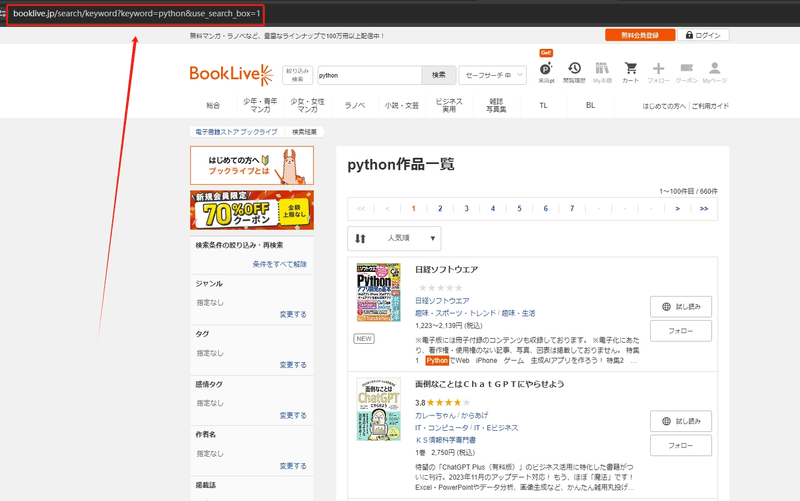Click the site info icon in the address bar

point(3,13)
